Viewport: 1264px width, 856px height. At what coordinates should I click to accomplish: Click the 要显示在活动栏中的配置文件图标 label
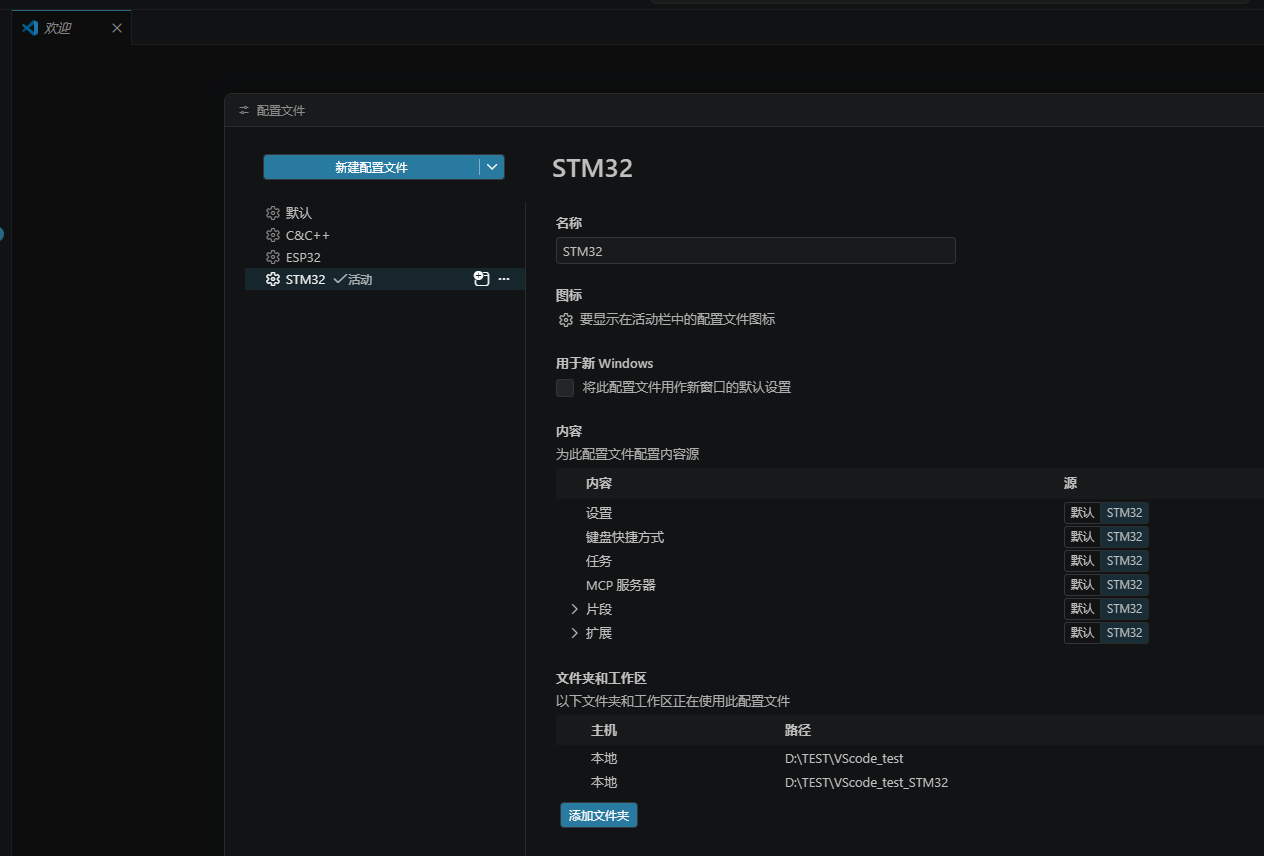click(x=677, y=320)
